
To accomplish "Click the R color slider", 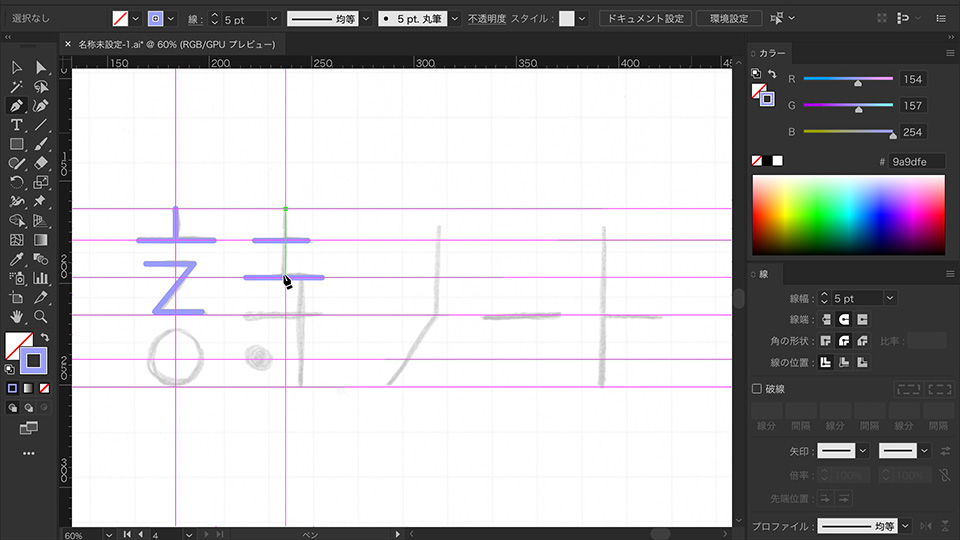I will tap(848, 79).
